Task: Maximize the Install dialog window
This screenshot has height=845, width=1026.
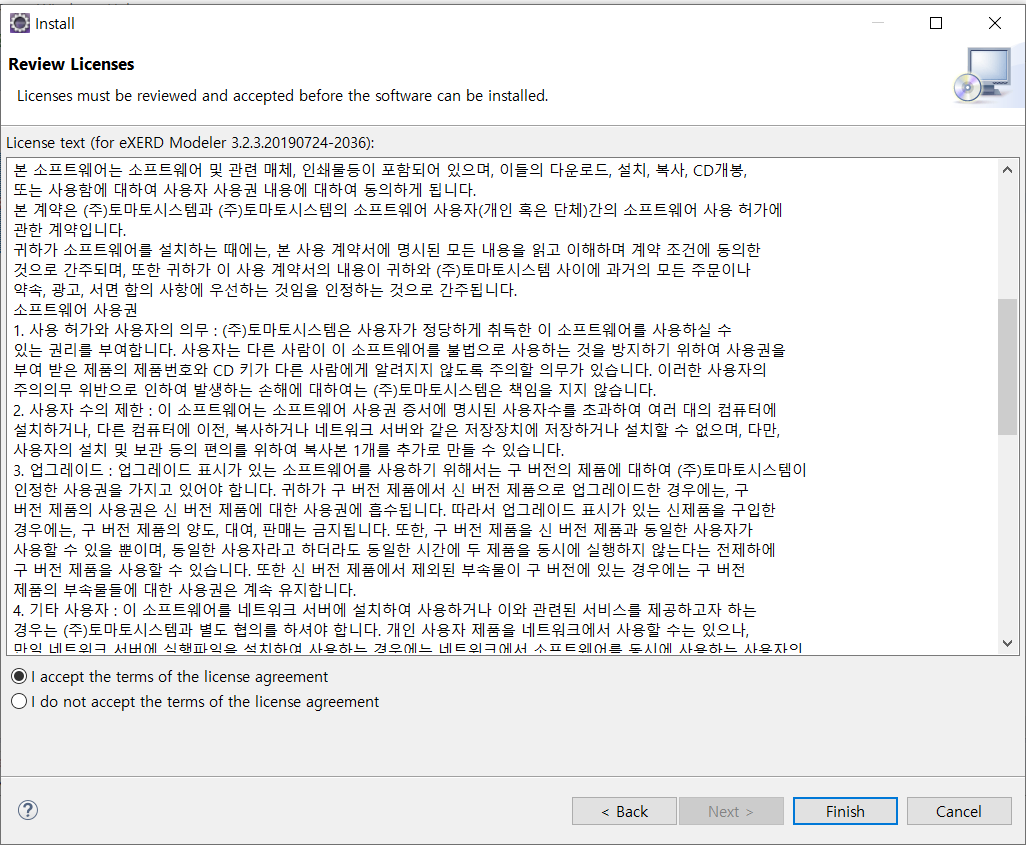Action: [x=936, y=23]
